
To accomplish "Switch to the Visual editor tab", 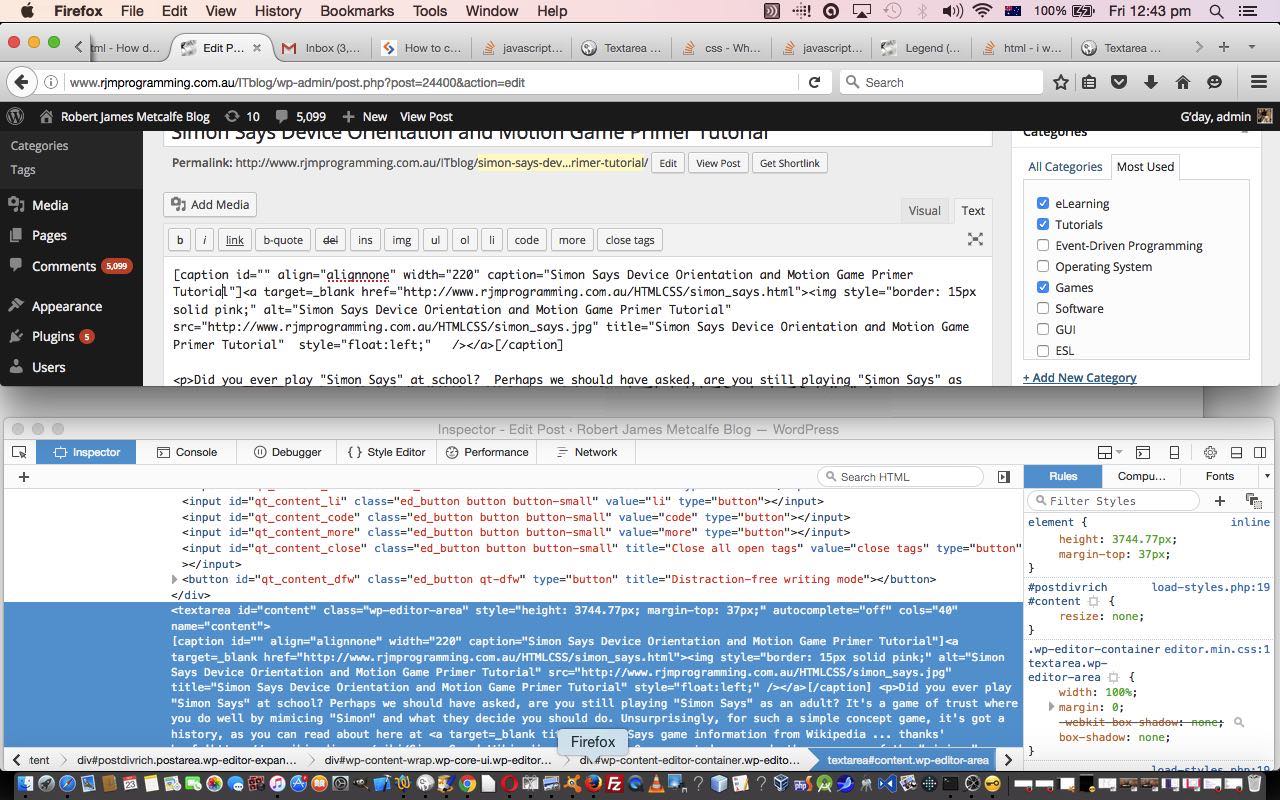I will click(x=923, y=210).
